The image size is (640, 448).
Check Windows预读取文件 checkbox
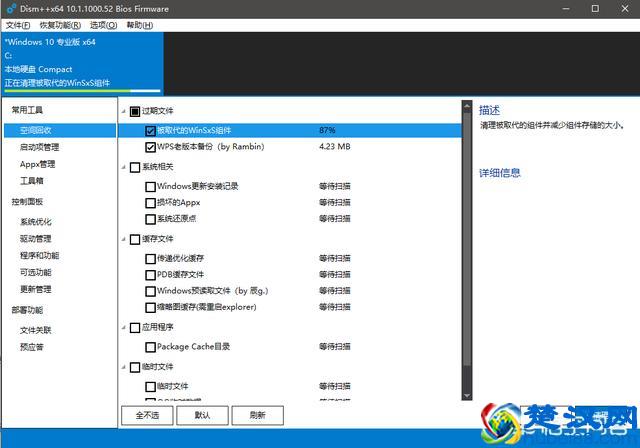[x=150, y=291]
